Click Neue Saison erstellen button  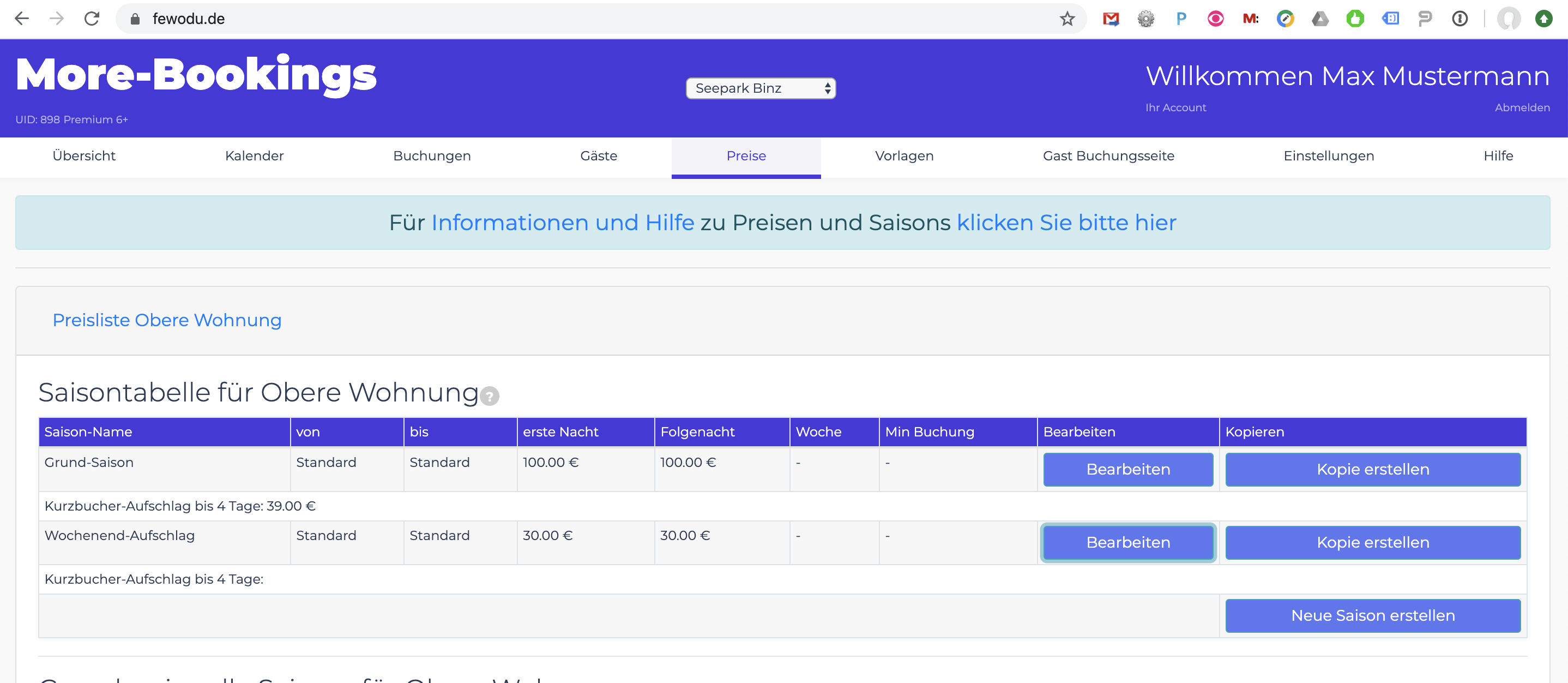pos(1373,615)
